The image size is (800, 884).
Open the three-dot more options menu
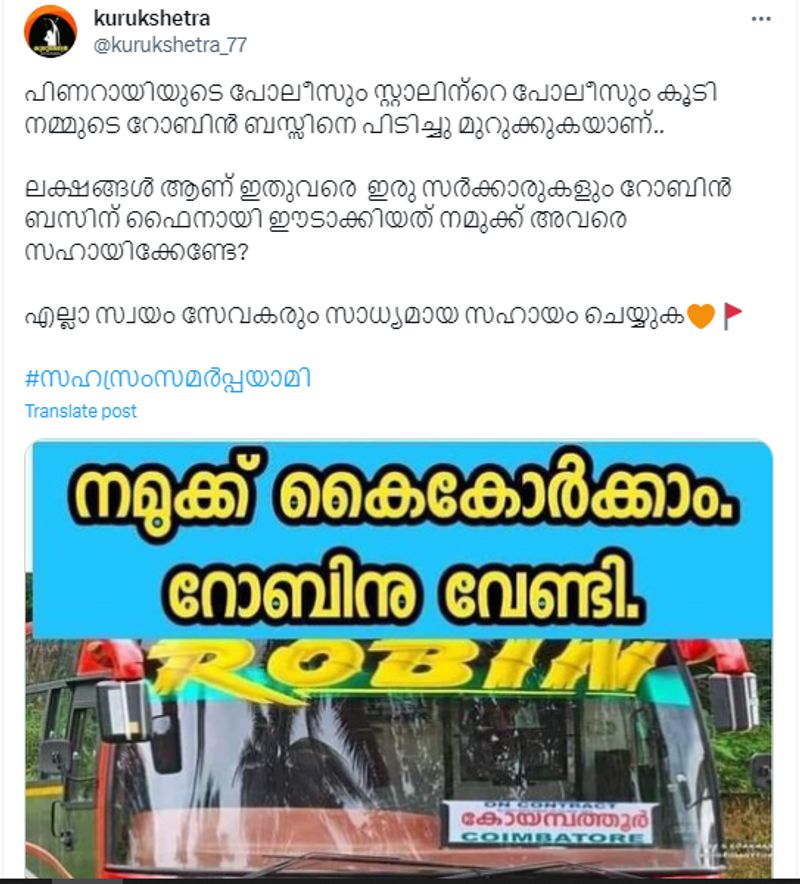pos(761,19)
